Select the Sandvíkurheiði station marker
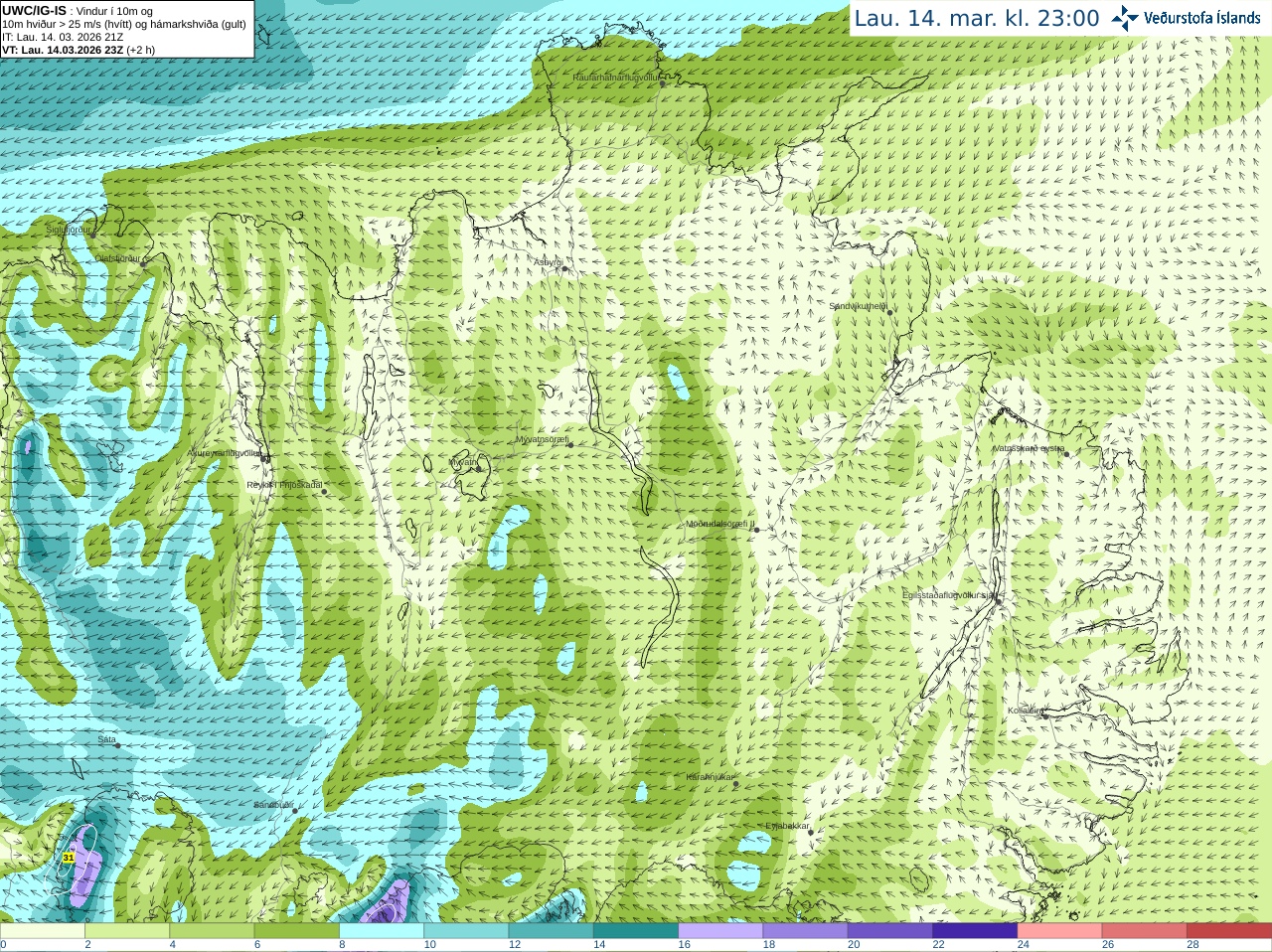 [890, 312]
